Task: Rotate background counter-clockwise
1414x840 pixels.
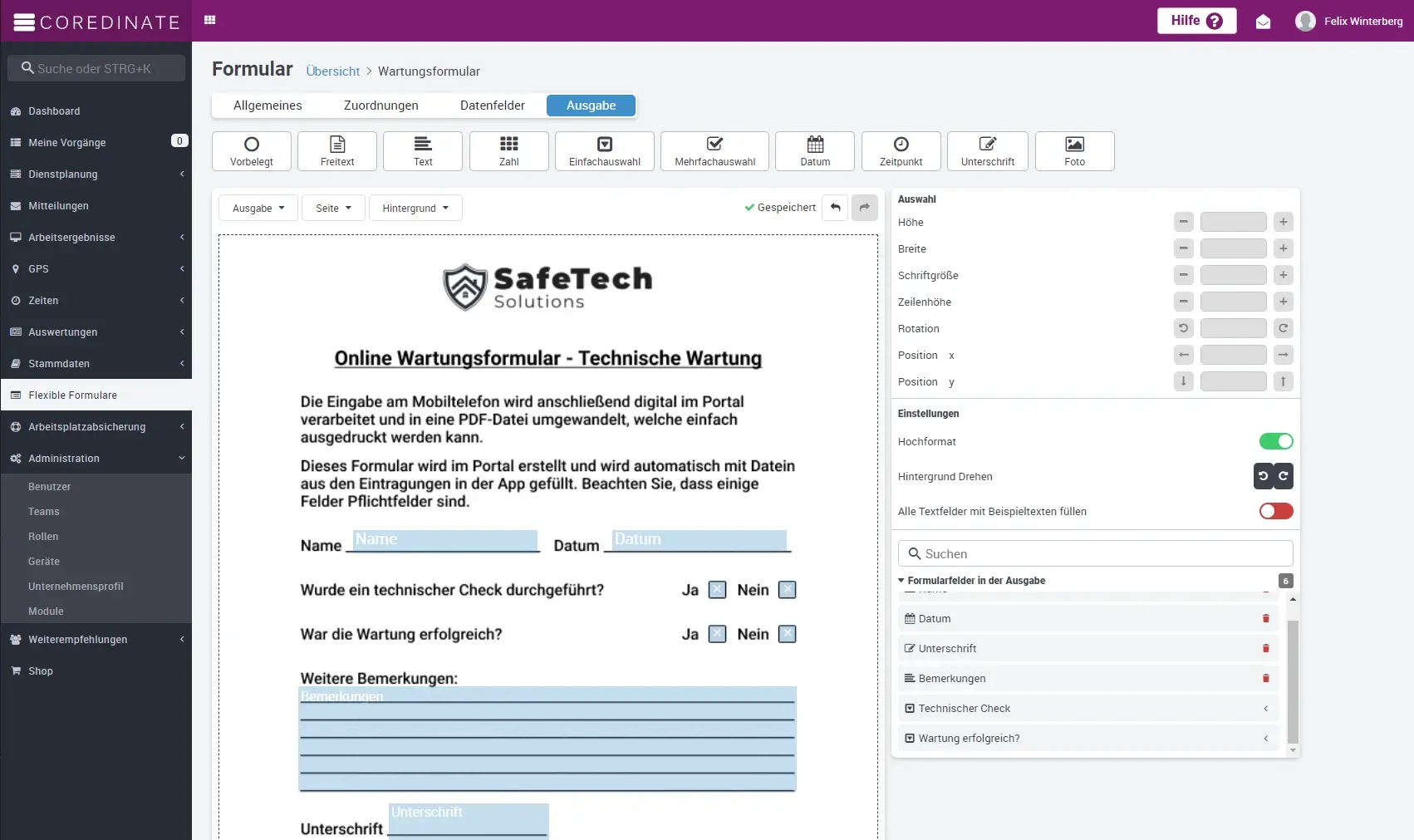Action: tap(1263, 476)
